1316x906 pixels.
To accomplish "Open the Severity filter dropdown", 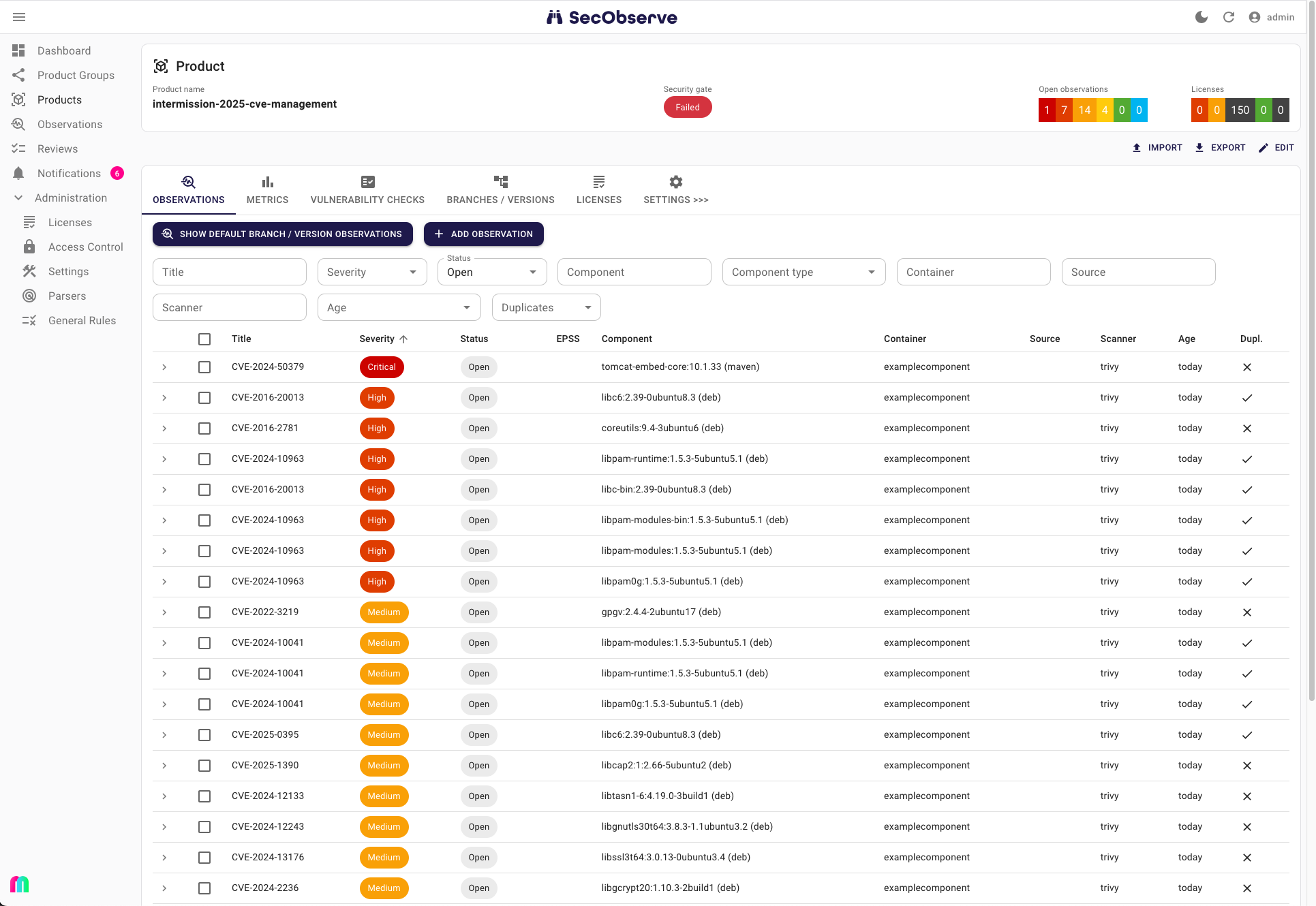I will click(372, 272).
